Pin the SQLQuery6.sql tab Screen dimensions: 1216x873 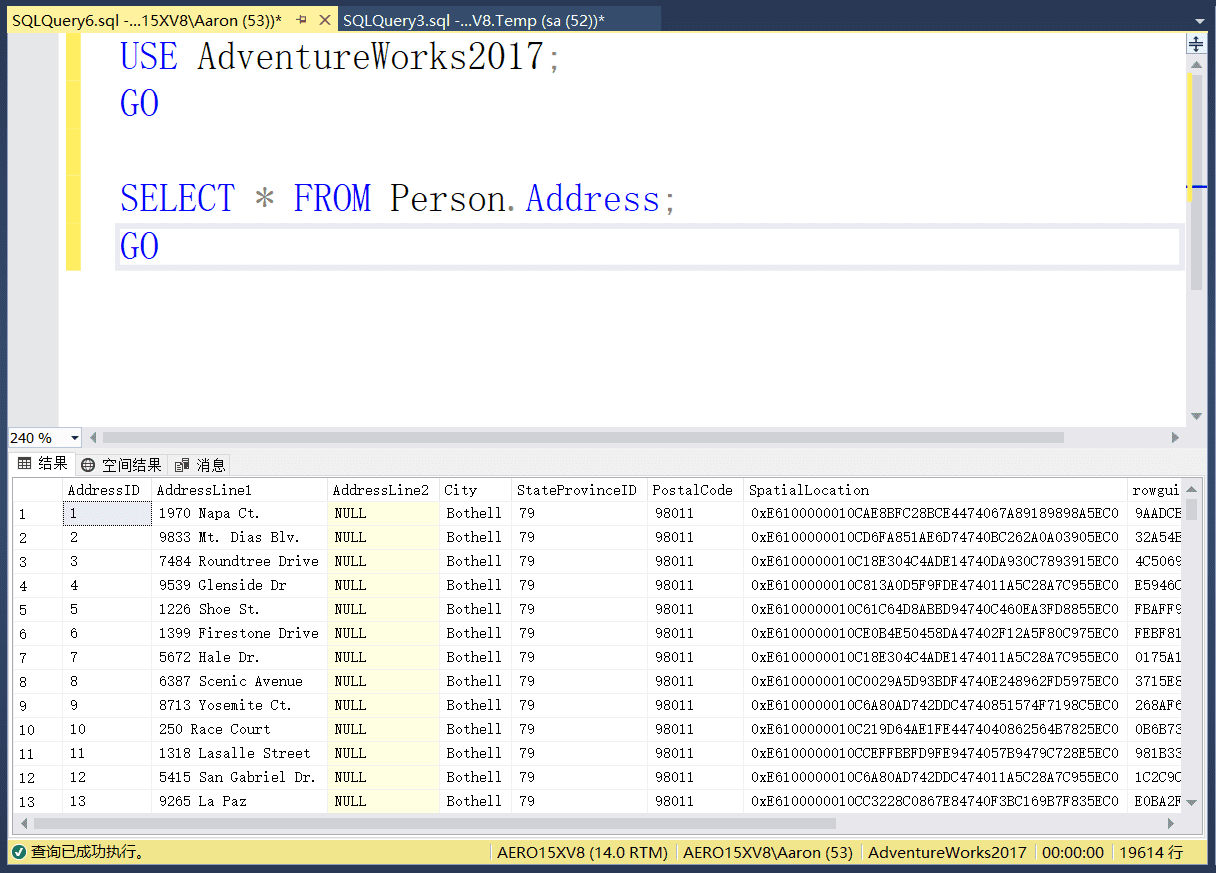(x=301, y=20)
